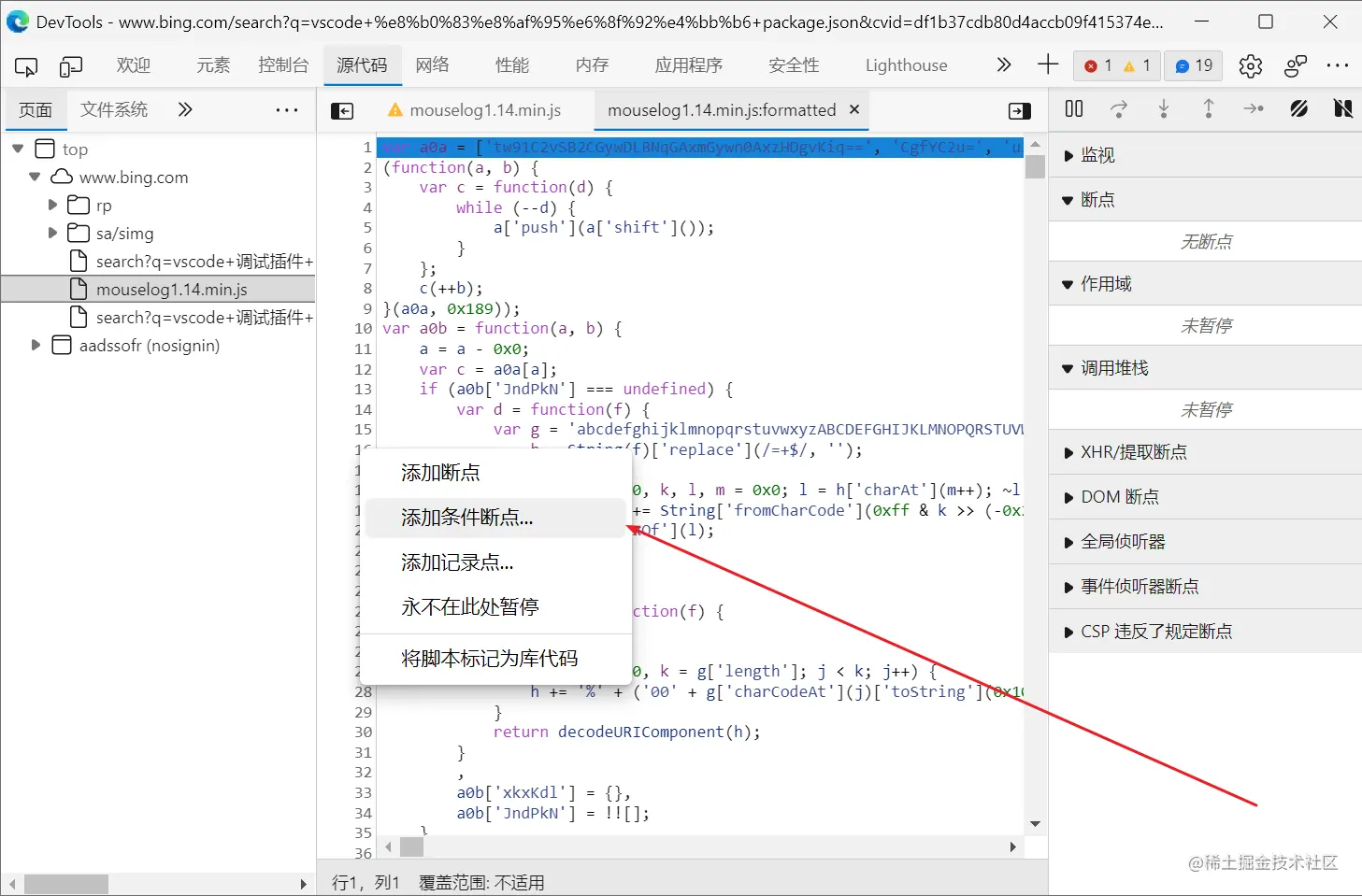The image size is (1362, 896).
Task: Open the 性能 tab
Action: point(512,65)
